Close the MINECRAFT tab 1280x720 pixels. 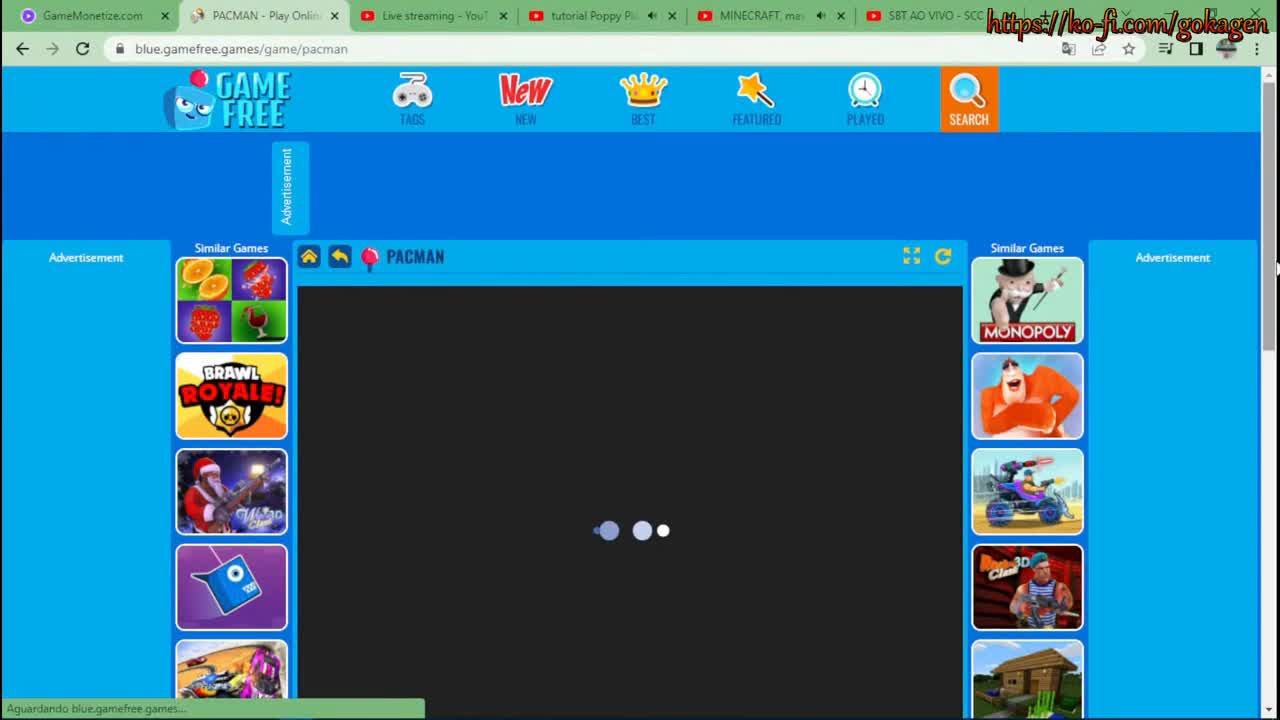(841, 16)
